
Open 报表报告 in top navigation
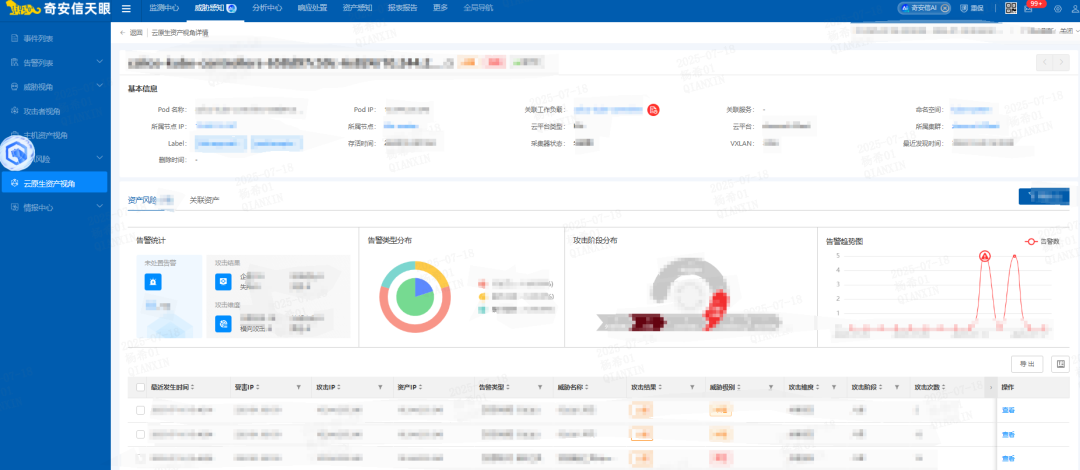tap(402, 8)
